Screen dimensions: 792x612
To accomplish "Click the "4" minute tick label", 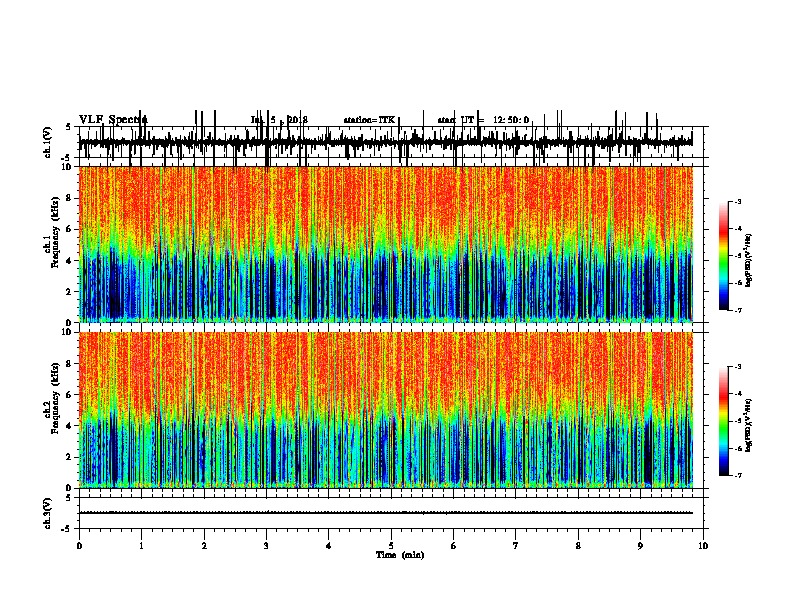I will pyautogui.click(x=329, y=546).
